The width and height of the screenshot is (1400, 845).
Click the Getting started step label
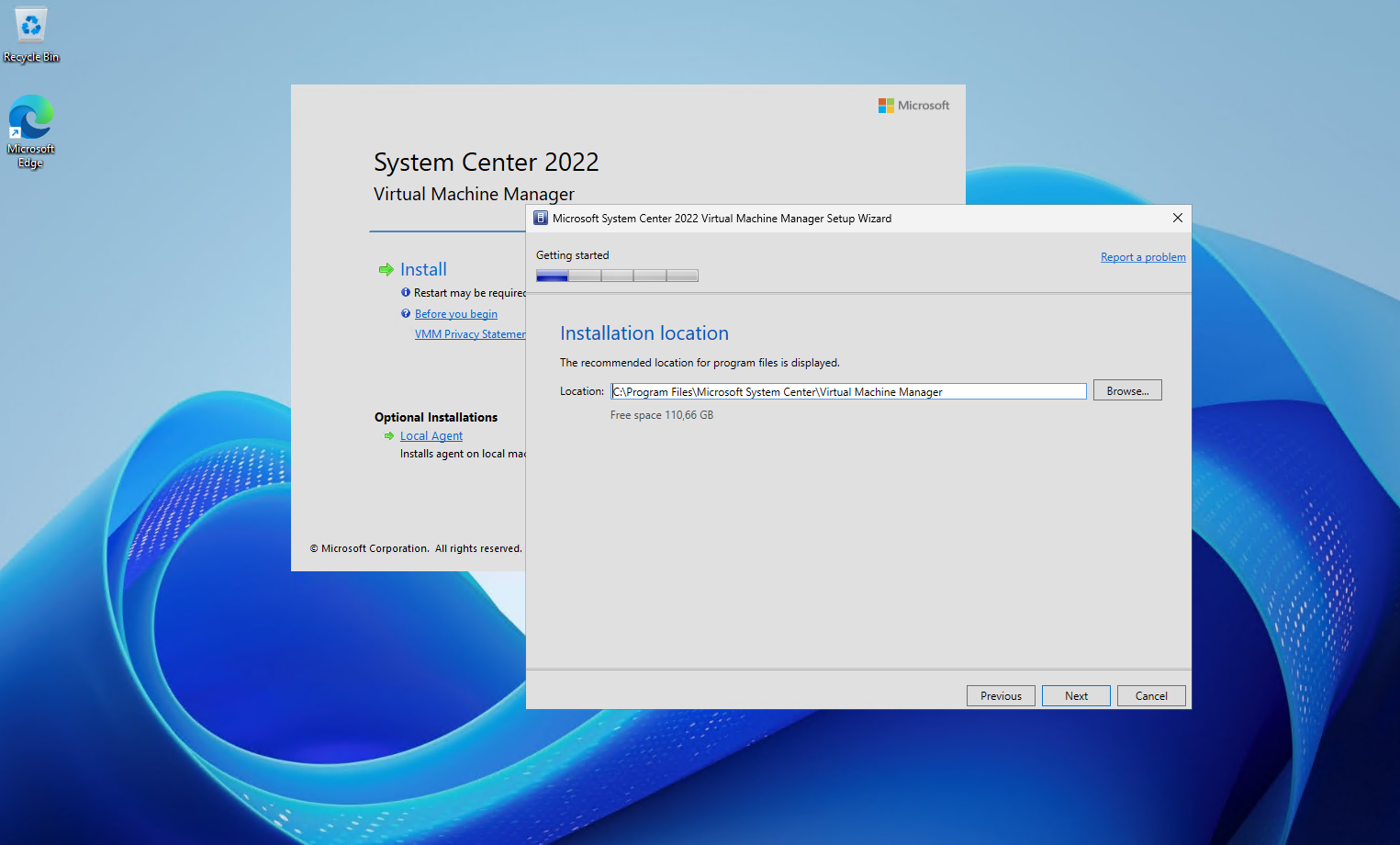pyautogui.click(x=572, y=255)
